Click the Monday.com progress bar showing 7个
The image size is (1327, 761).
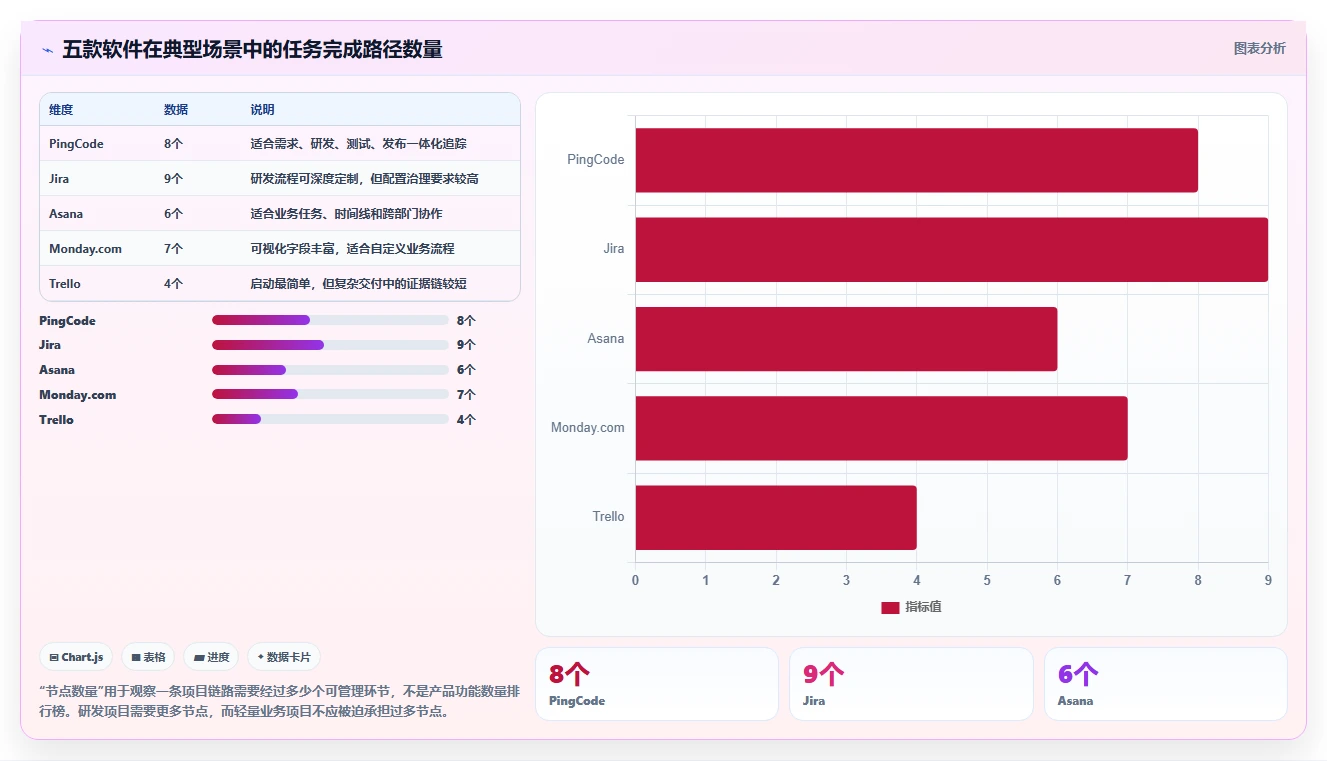coord(330,395)
